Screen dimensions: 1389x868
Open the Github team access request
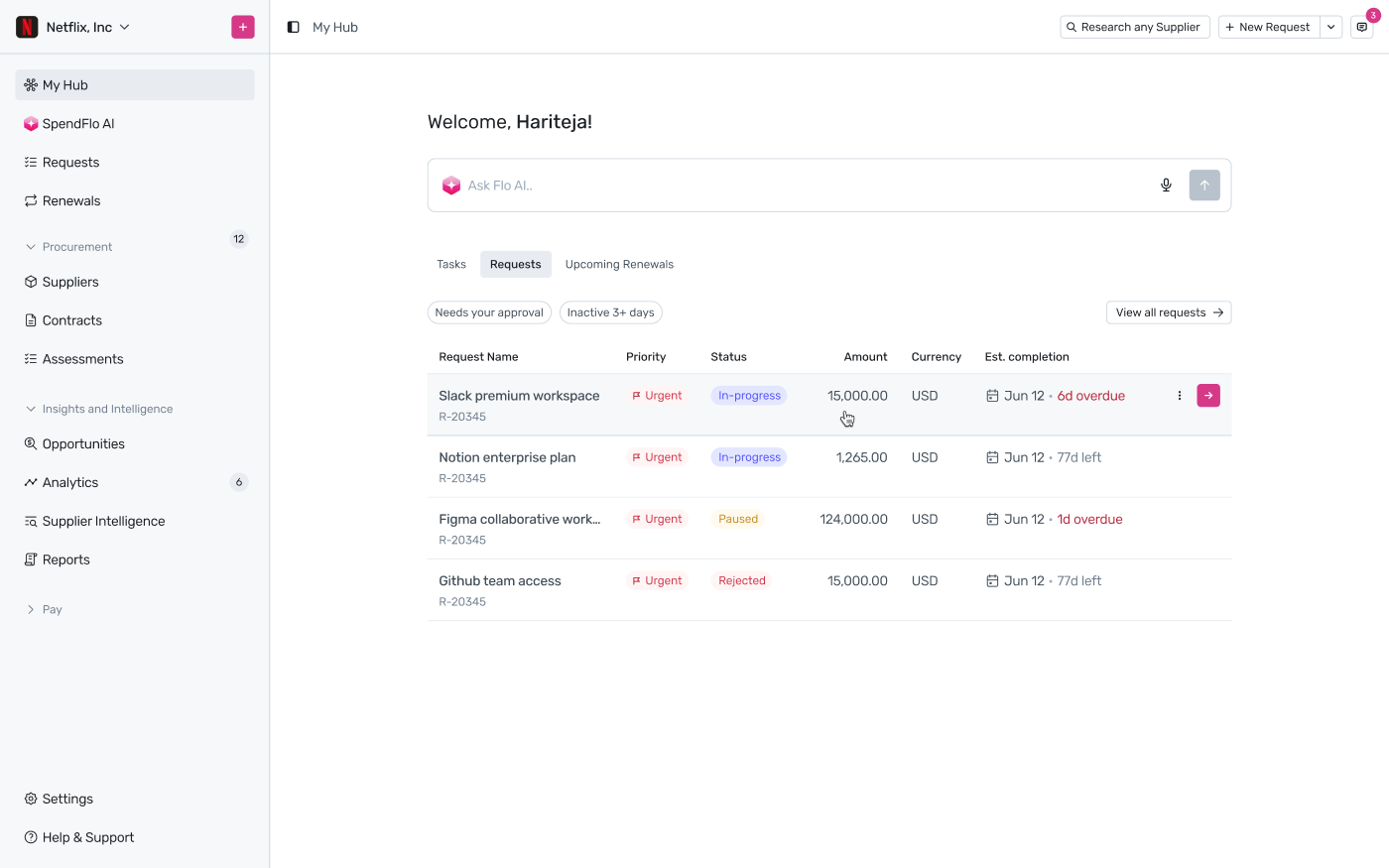(x=500, y=580)
